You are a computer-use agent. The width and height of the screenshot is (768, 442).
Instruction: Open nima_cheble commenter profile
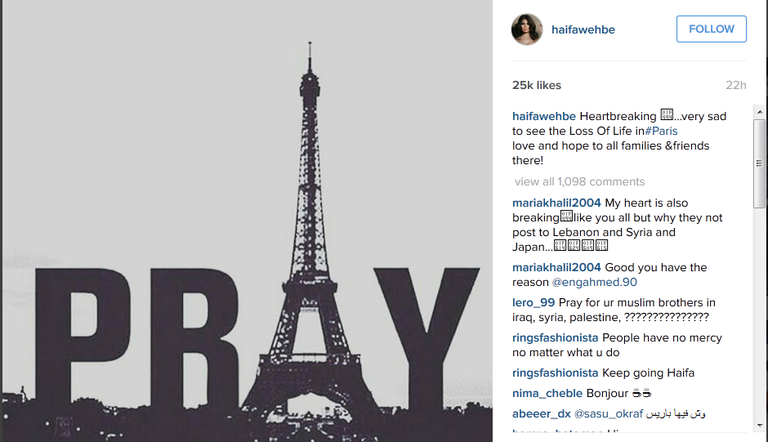(547, 393)
